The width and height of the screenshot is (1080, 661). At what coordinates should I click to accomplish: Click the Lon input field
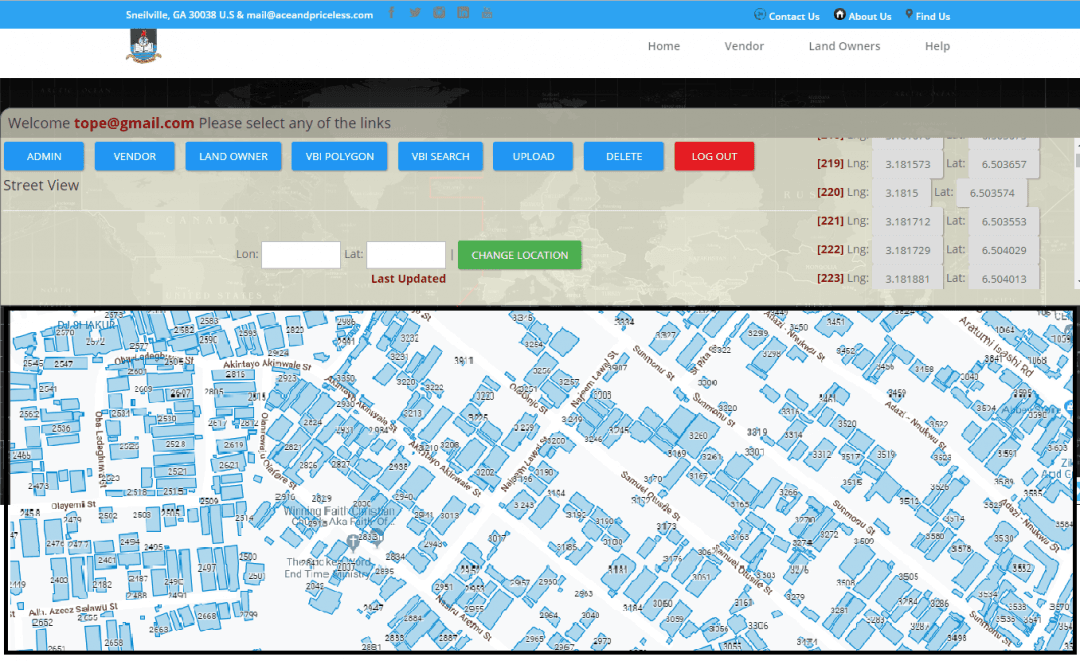(x=301, y=255)
